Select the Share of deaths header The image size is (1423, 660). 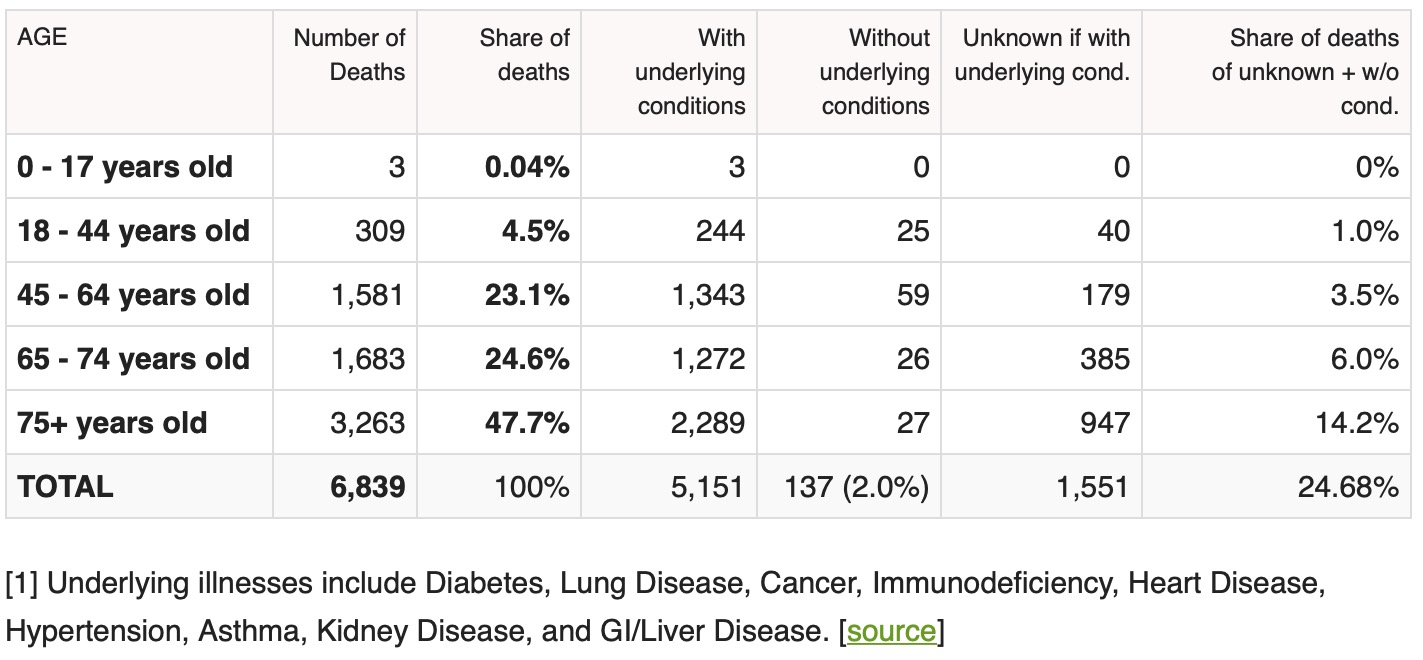pyautogui.click(x=524, y=55)
